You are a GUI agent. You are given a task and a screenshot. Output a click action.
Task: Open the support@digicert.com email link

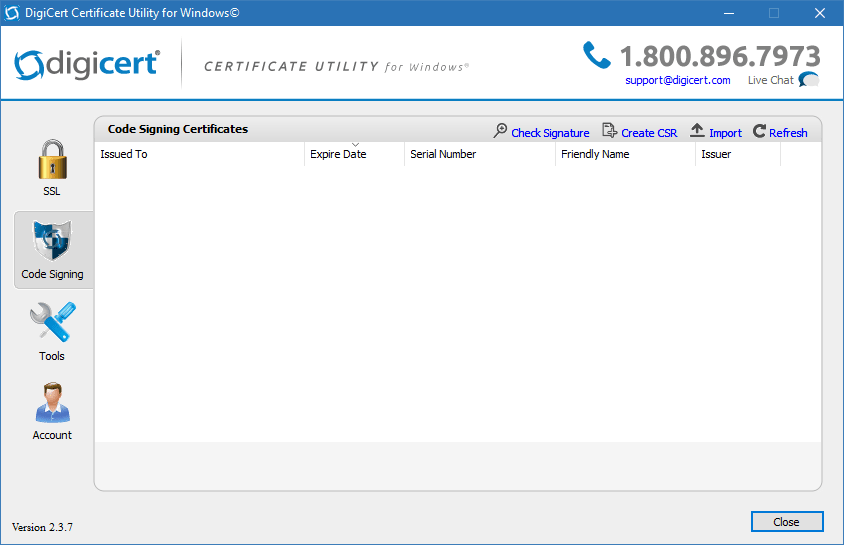(x=678, y=80)
